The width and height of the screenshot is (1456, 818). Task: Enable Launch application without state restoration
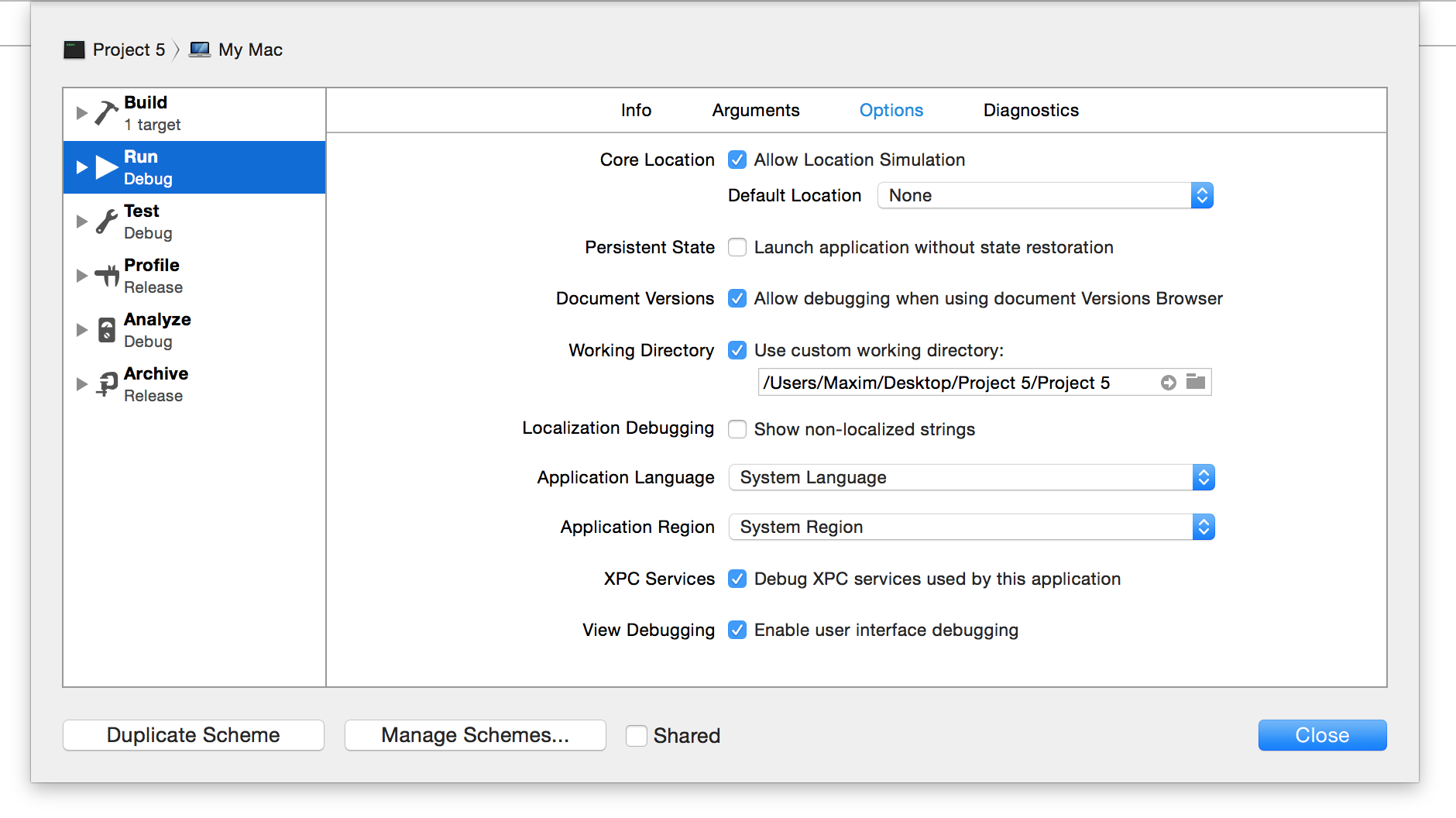coord(737,247)
